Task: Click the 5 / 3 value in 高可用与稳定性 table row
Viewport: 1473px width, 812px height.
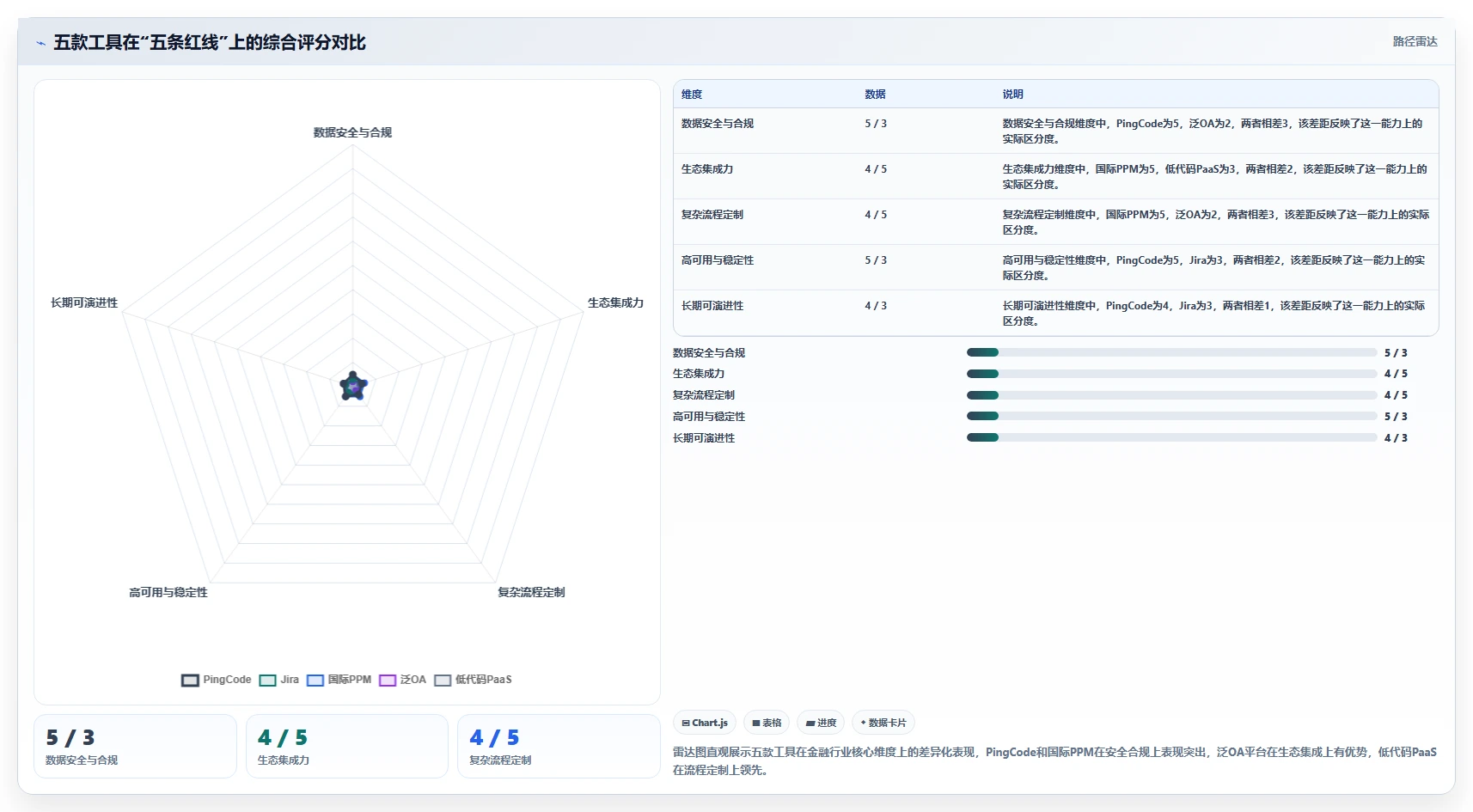Action: [x=876, y=260]
